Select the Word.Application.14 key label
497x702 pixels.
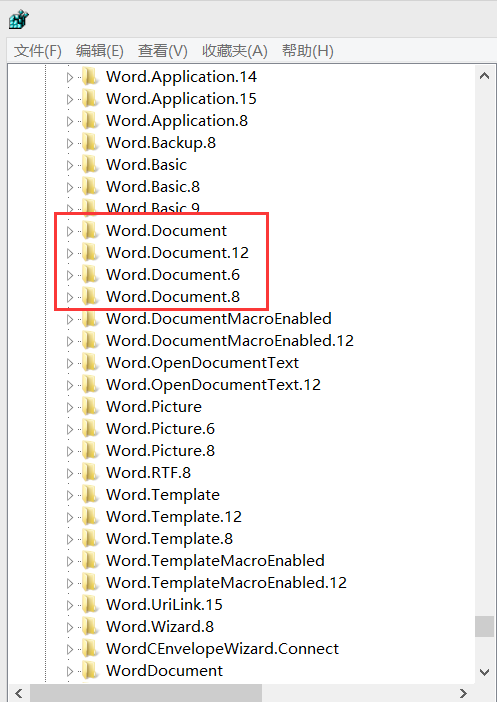[x=181, y=77]
